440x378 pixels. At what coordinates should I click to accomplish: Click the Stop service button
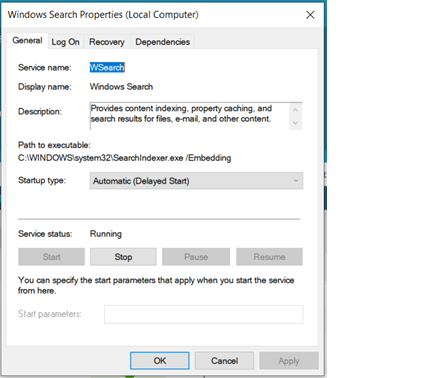tap(123, 257)
